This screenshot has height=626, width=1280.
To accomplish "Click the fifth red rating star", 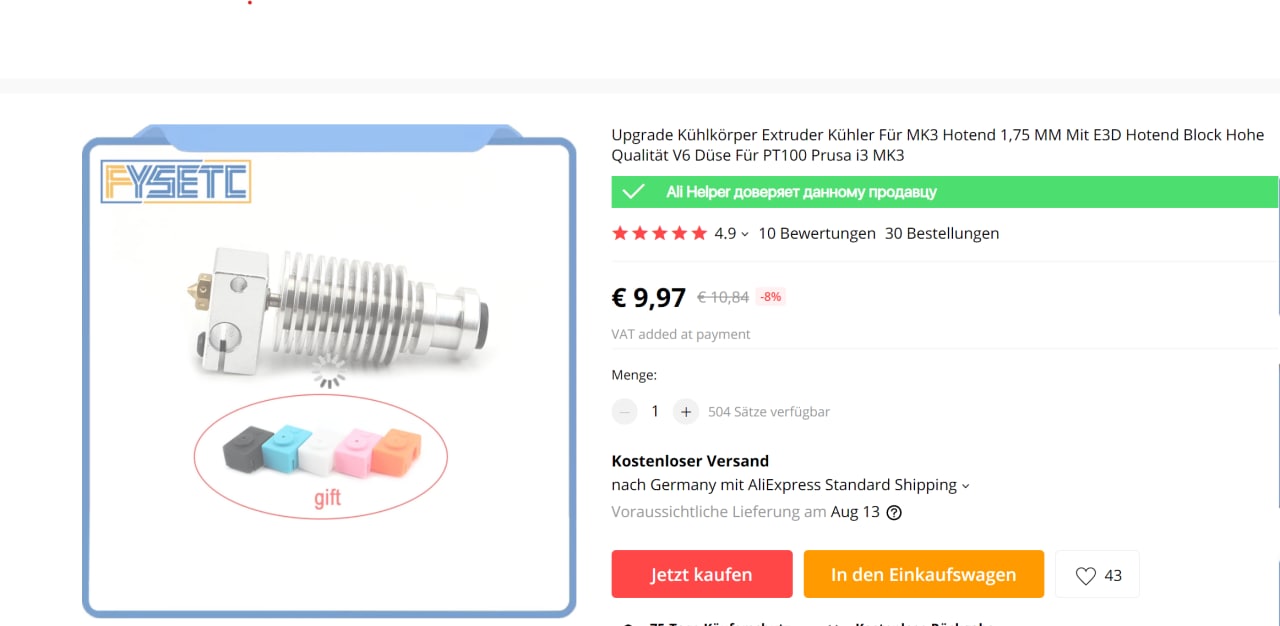I will (700, 233).
